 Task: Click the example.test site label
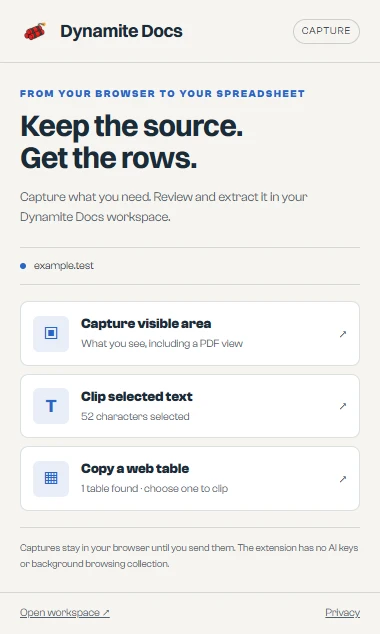[x=63, y=266]
